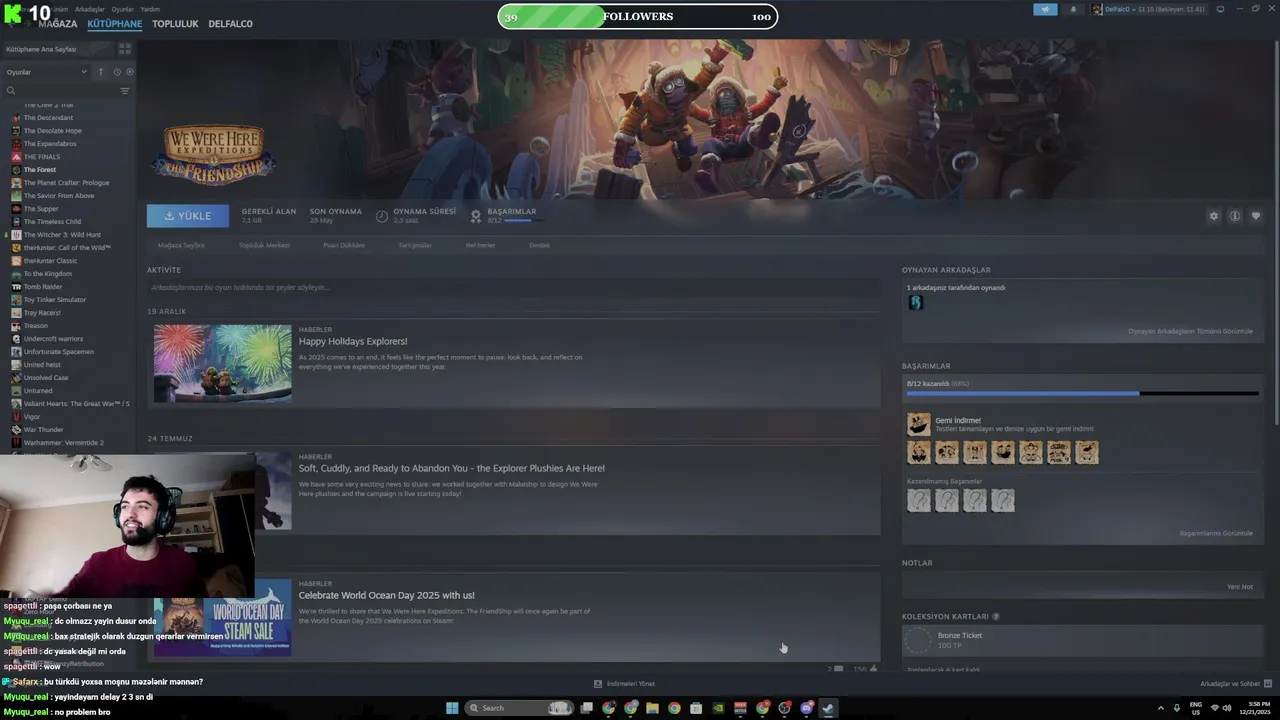Open the Yardım help menu

(x=150, y=9)
